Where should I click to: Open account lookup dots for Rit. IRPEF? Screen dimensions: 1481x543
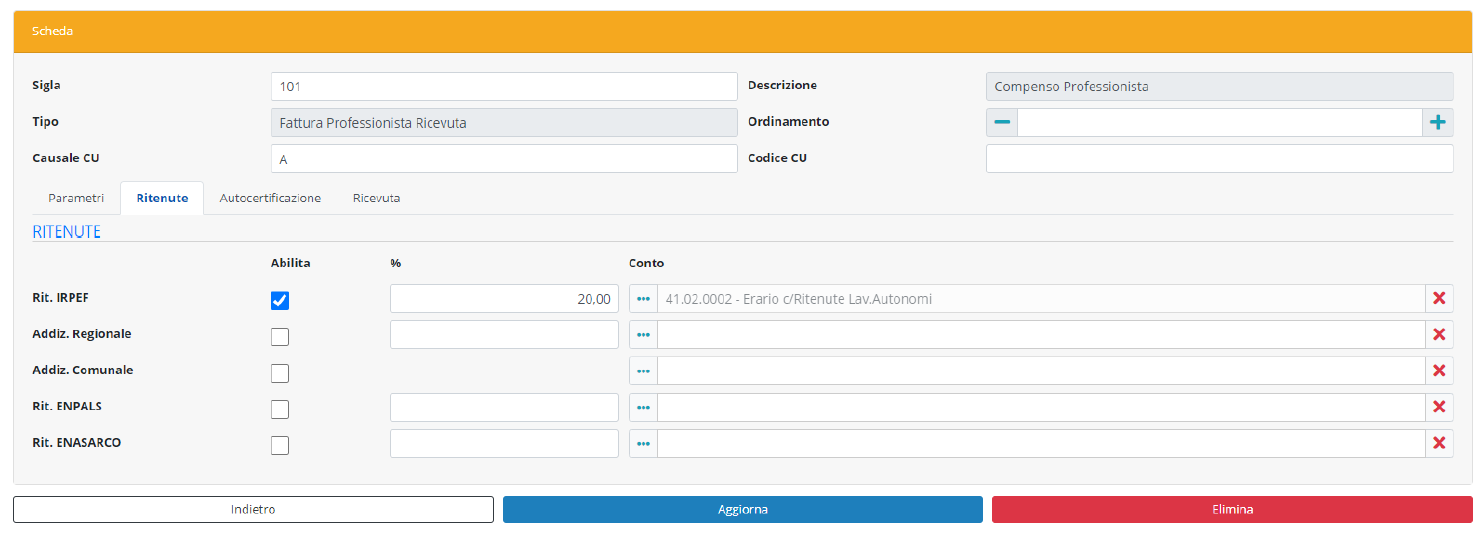(x=643, y=299)
